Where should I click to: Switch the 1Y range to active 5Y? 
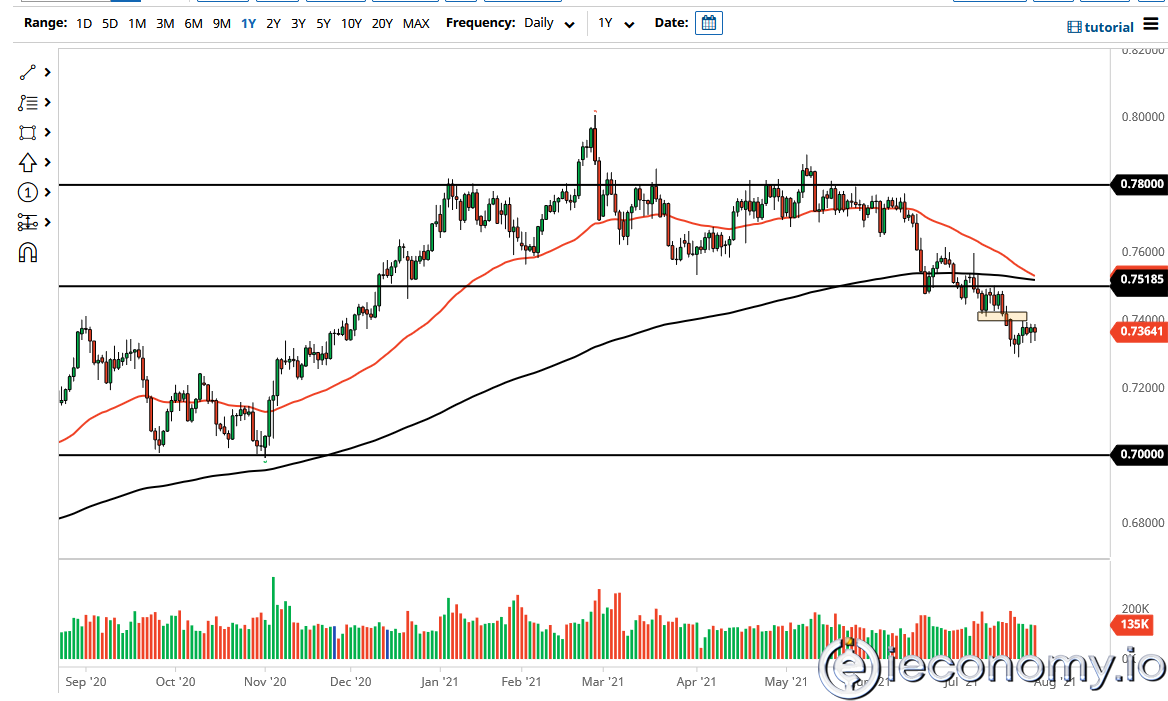click(322, 23)
